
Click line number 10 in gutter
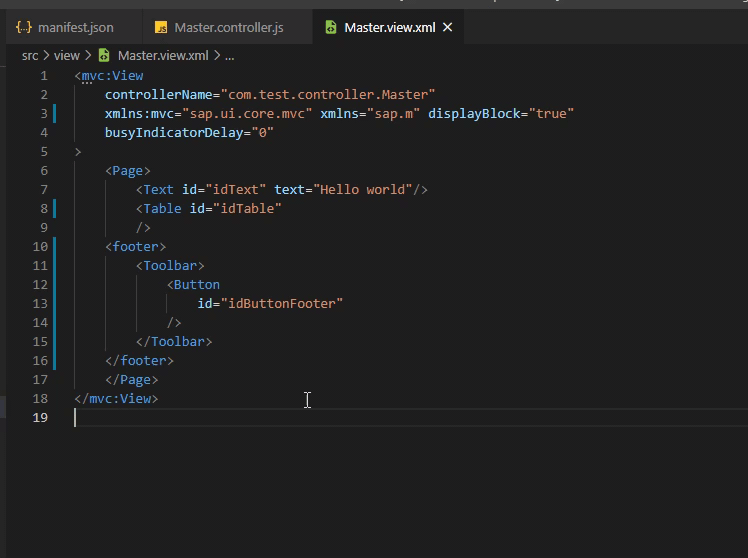40,247
